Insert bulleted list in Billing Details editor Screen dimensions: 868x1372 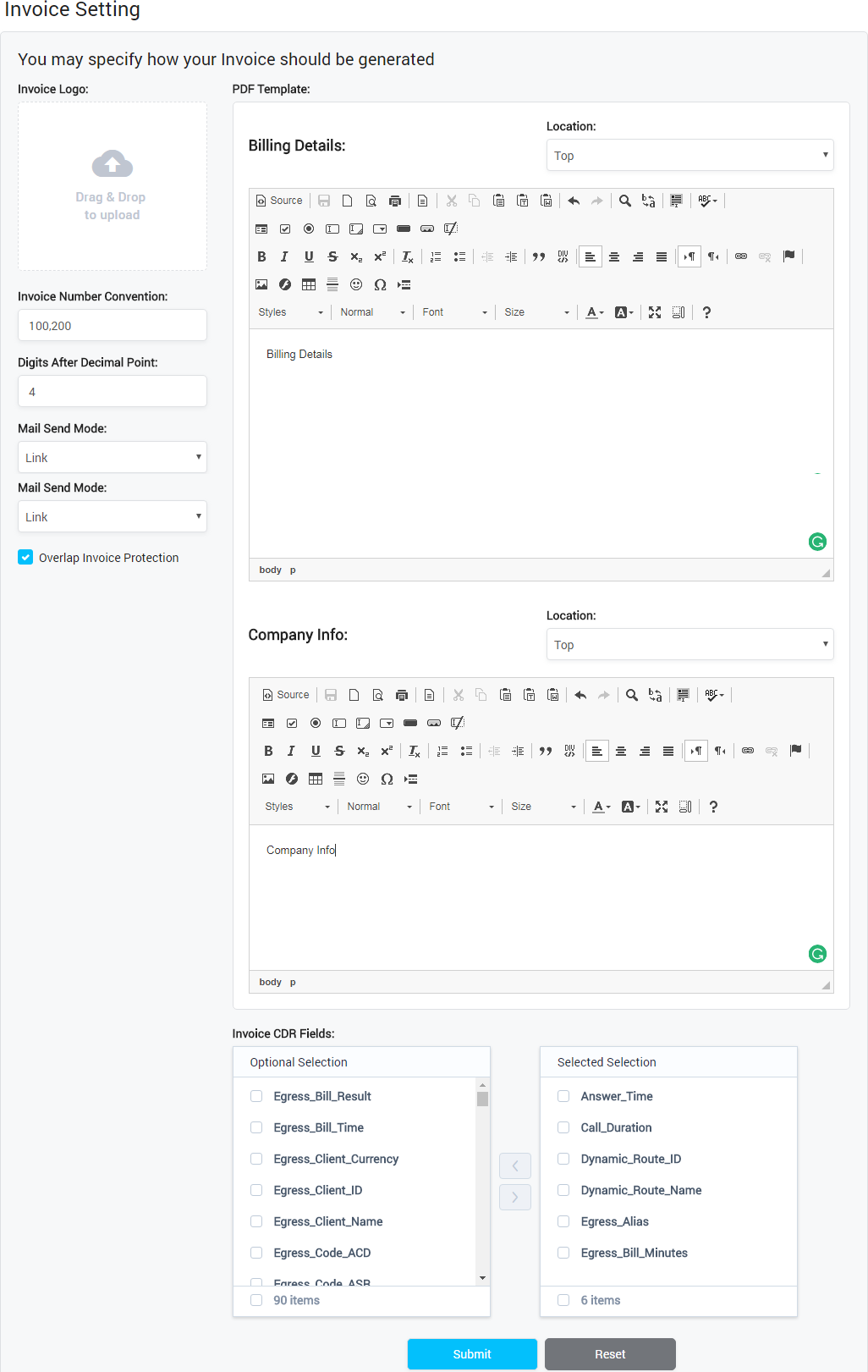[x=459, y=256]
